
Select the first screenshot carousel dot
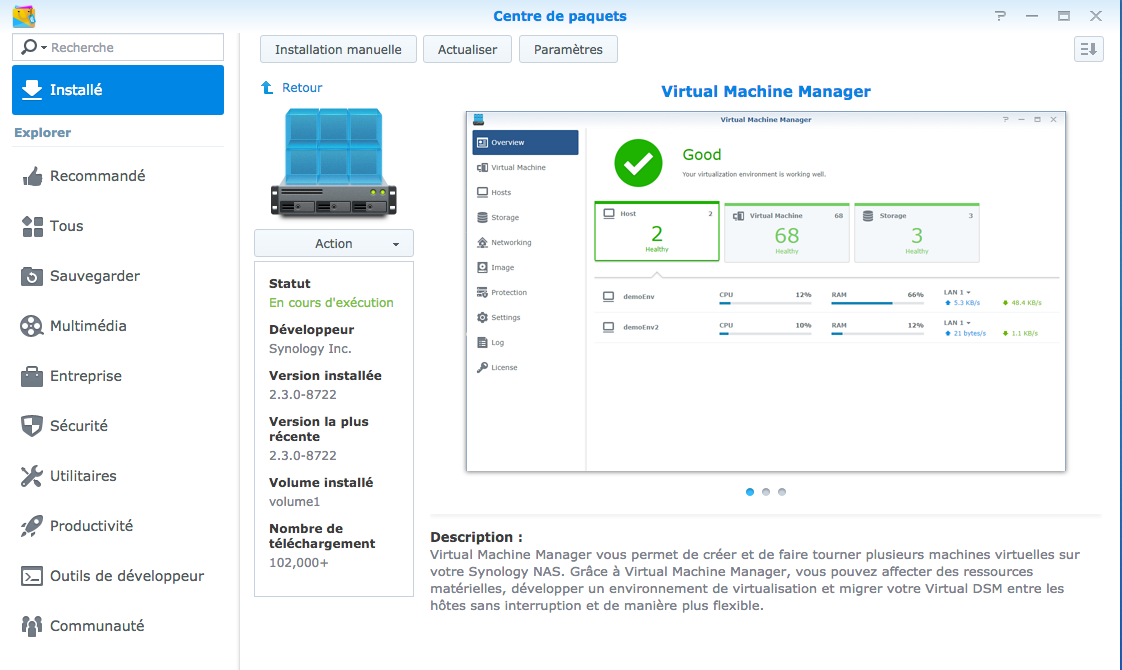(x=750, y=492)
